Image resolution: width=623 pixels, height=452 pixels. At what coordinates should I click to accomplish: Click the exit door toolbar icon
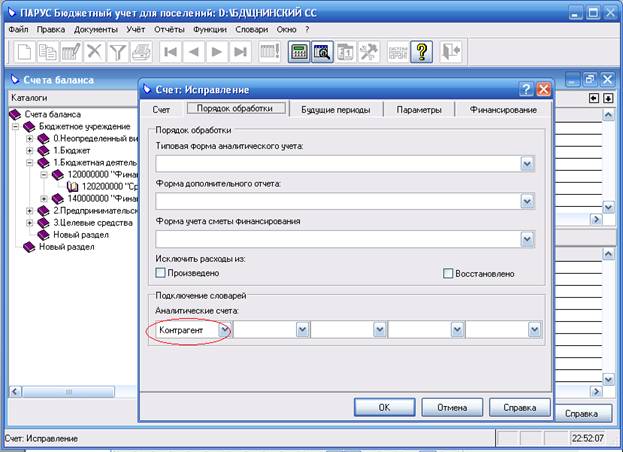451,52
